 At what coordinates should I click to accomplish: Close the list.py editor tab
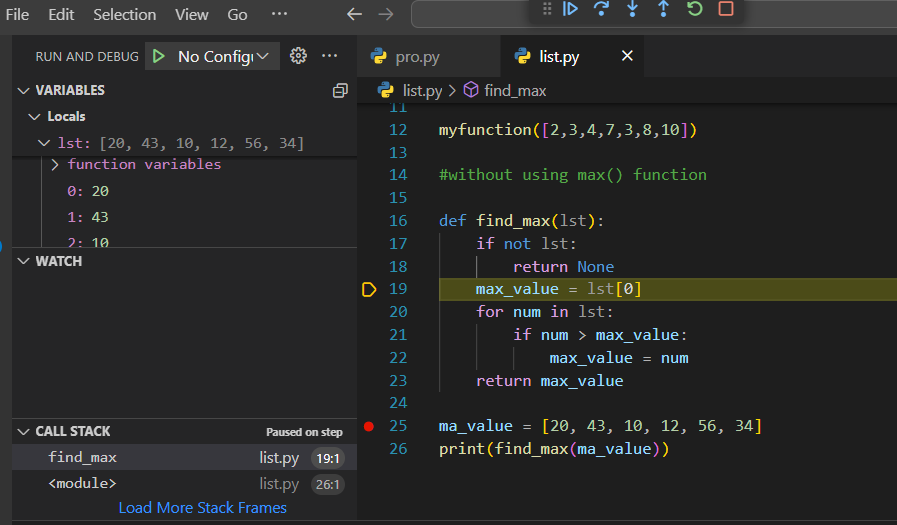coord(627,56)
